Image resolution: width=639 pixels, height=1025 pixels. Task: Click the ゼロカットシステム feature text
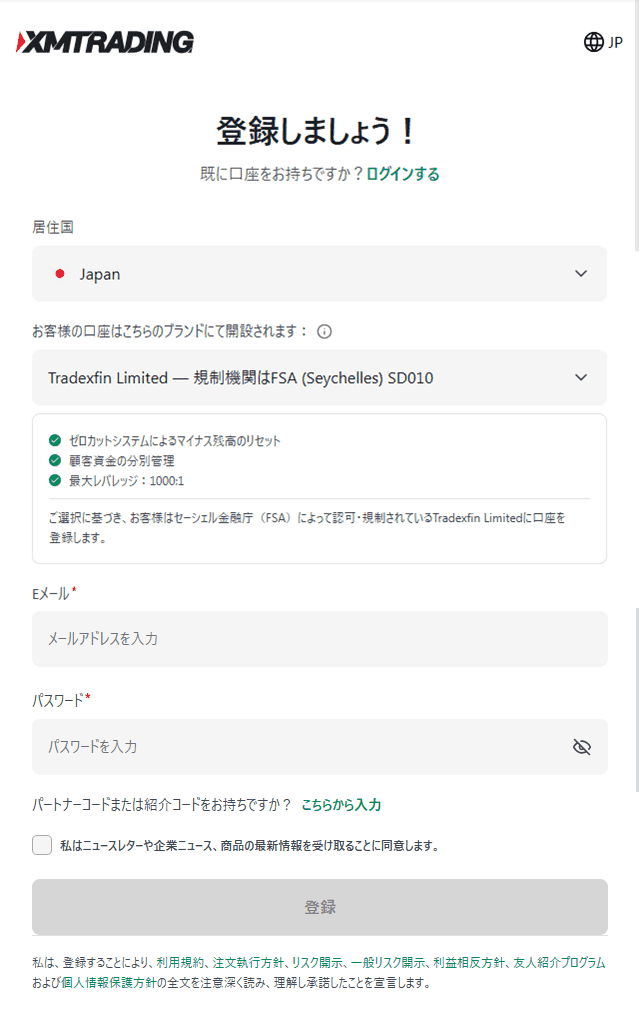[174, 441]
